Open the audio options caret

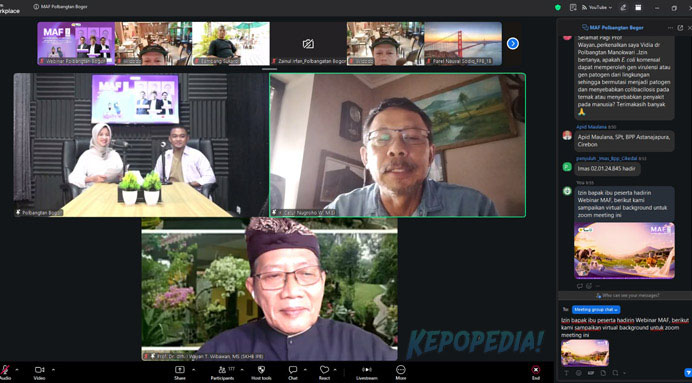[17, 369]
